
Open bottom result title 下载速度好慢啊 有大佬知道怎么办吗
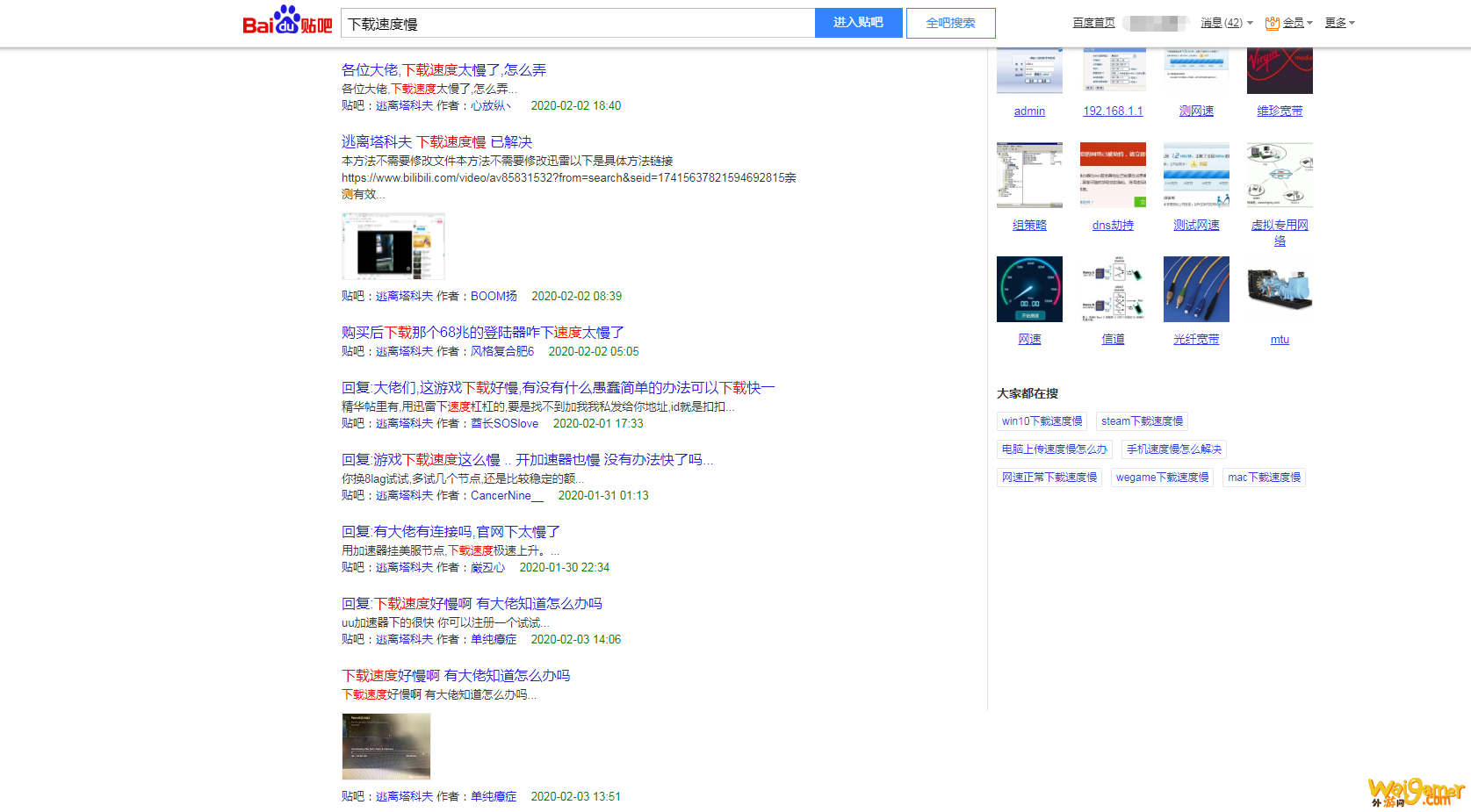(x=456, y=675)
